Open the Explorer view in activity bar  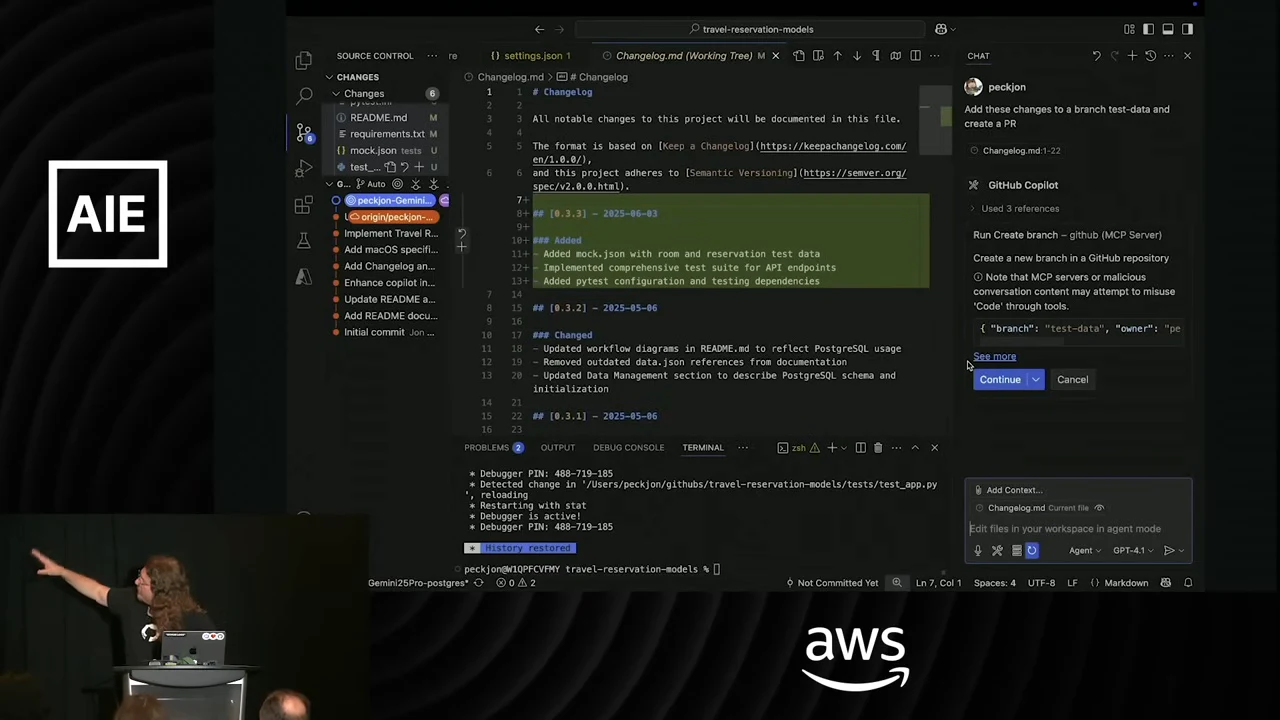(x=304, y=61)
